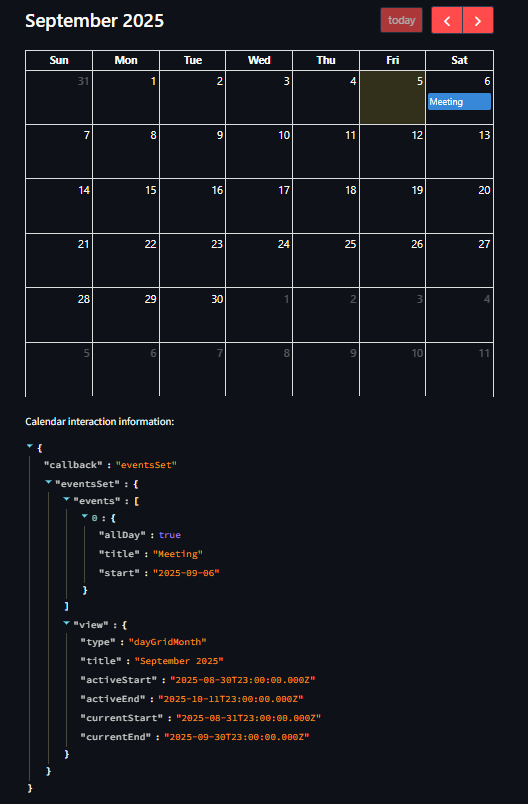This screenshot has height=804, width=528.
Task: Click the "September 2025" JSON title value
Action: 179,661
